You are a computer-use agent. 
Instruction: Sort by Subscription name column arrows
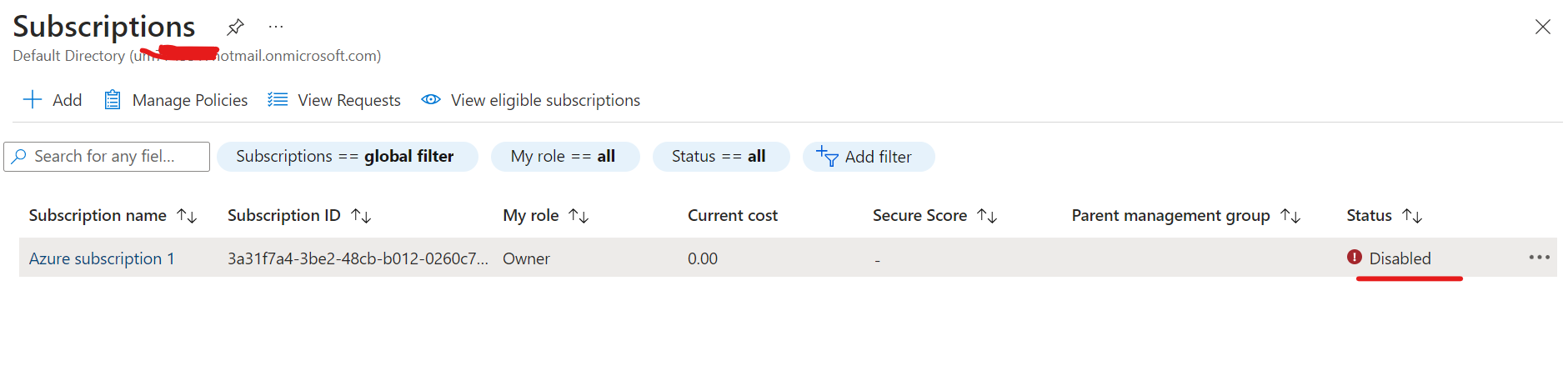(187, 216)
